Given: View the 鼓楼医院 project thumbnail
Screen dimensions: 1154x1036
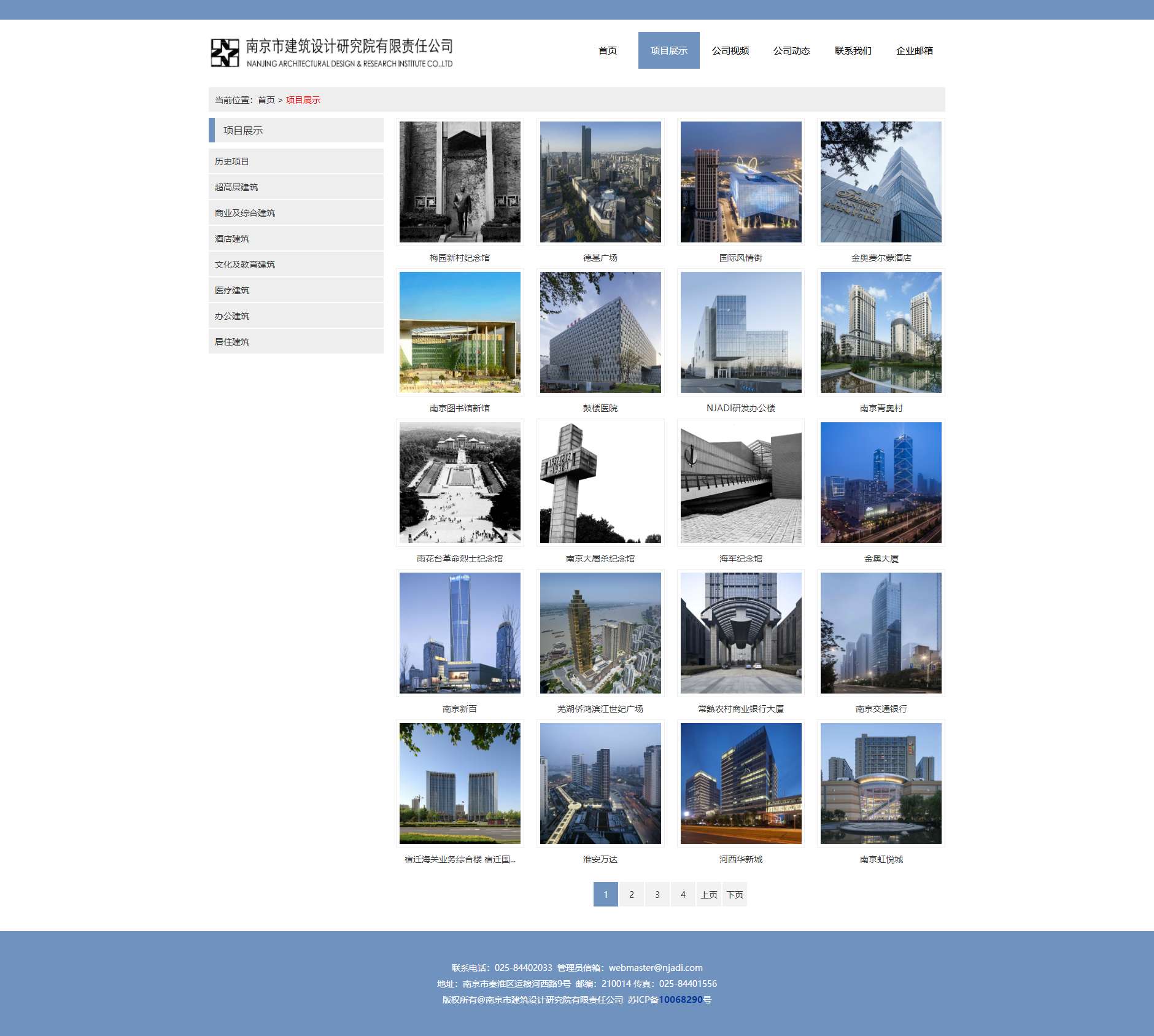Looking at the screenshot, I should pos(600,332).
